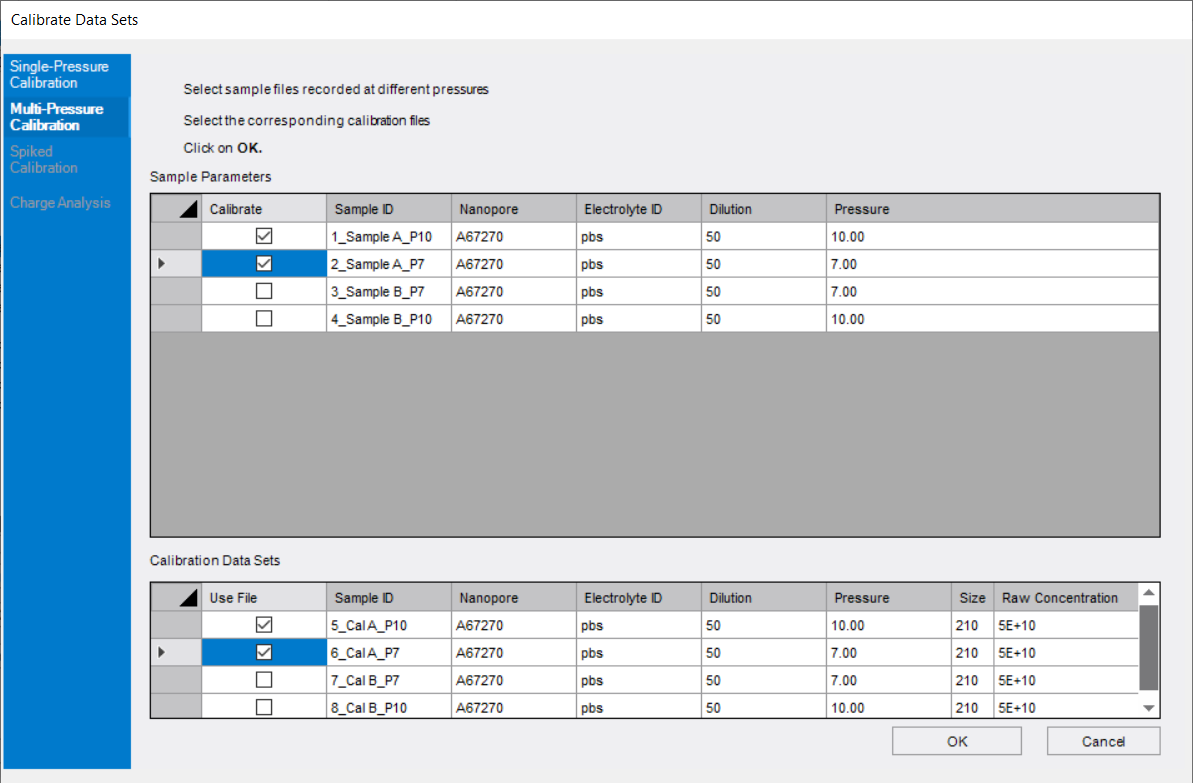
Task: Click the Raw Concentration column header
Action: point(1064,596)
